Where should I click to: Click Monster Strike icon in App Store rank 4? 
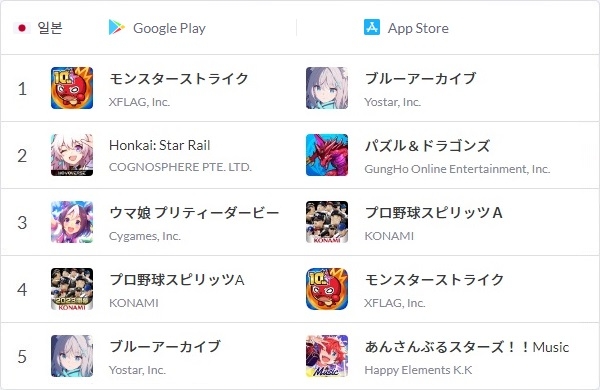coord(327,289)
